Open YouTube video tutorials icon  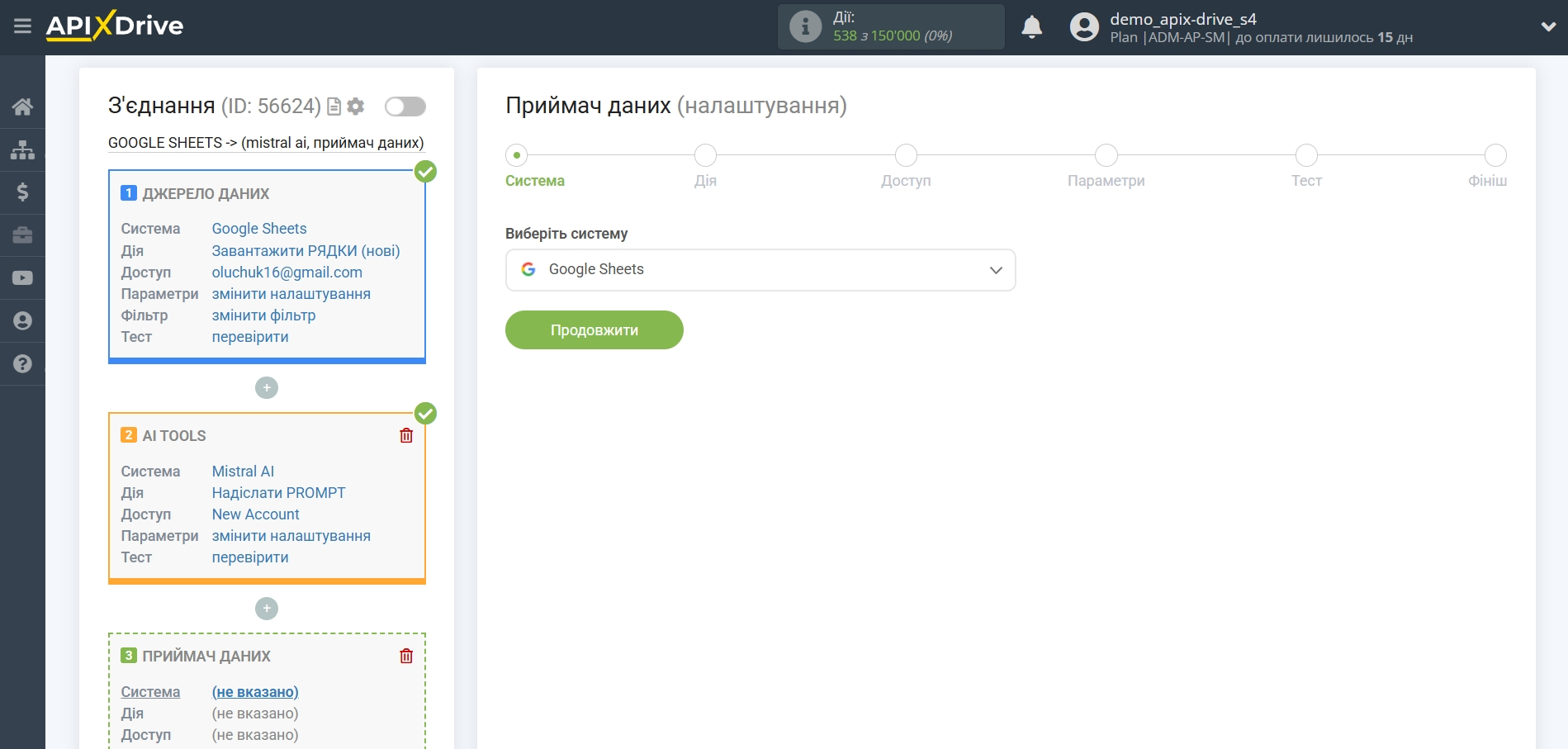click(x=22, y=278)
